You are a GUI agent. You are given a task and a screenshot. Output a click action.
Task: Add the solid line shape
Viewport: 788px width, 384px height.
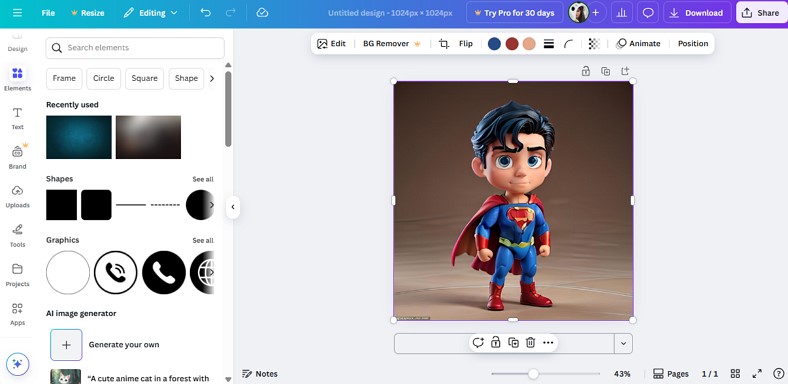131,205
